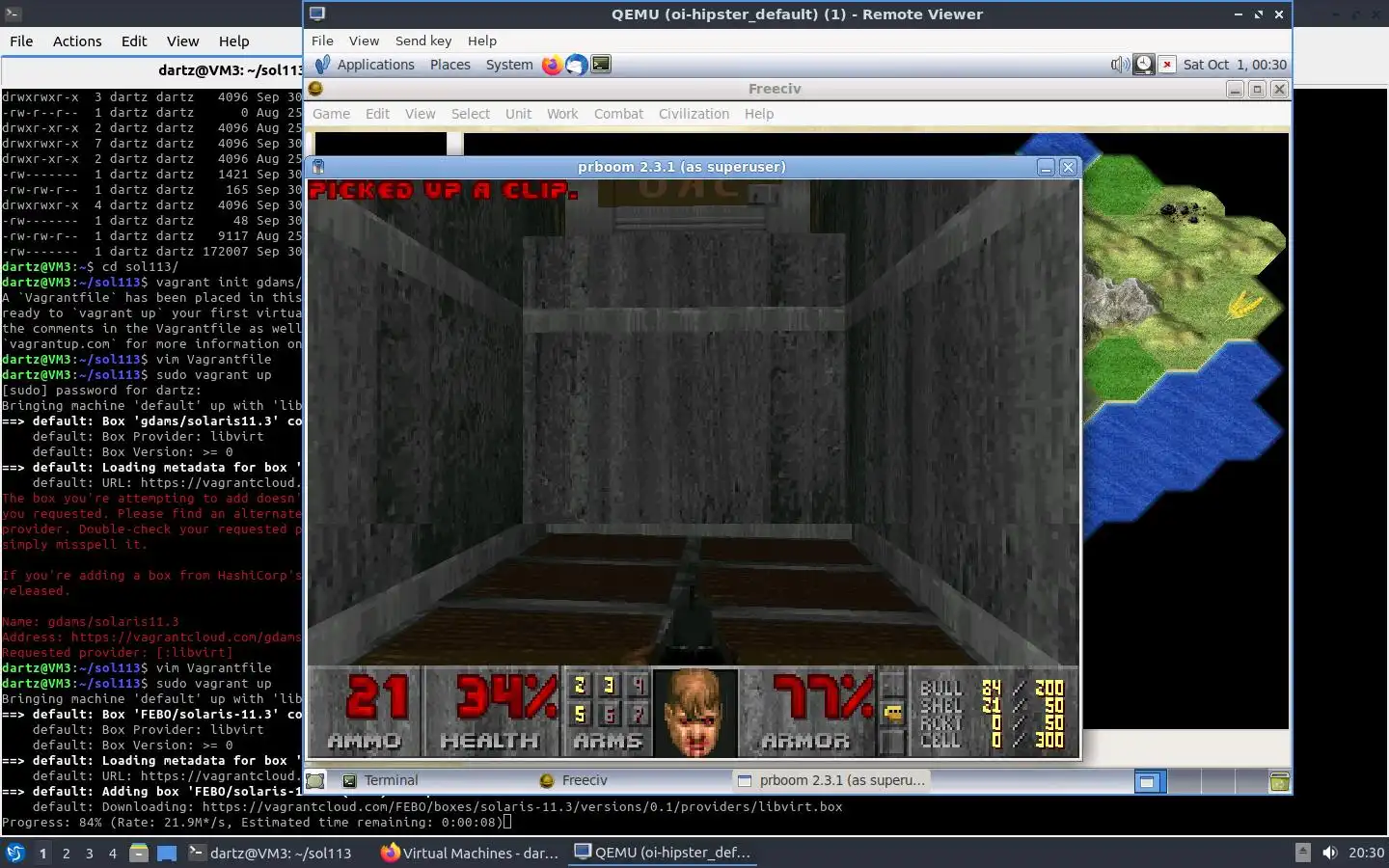Open Thunderbird mail icon in guest panel

[x=576, y=65]
